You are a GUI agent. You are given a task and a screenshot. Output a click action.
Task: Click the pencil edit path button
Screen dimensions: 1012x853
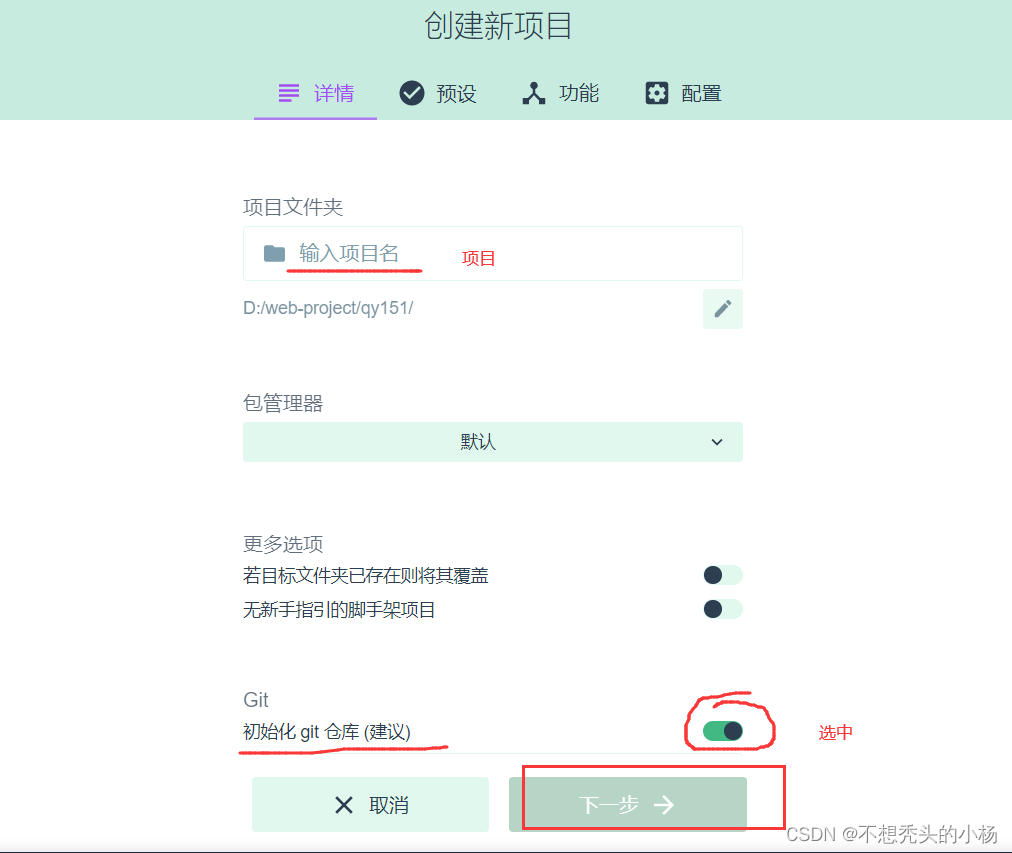[x=723, y=309]
